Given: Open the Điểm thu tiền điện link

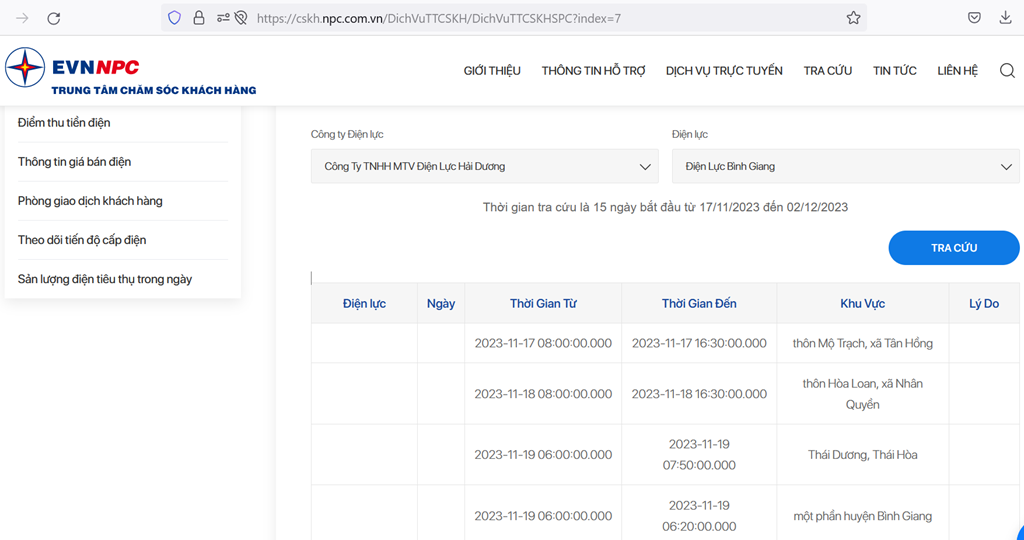Looking at the screenshot, I should click(64, 123).
